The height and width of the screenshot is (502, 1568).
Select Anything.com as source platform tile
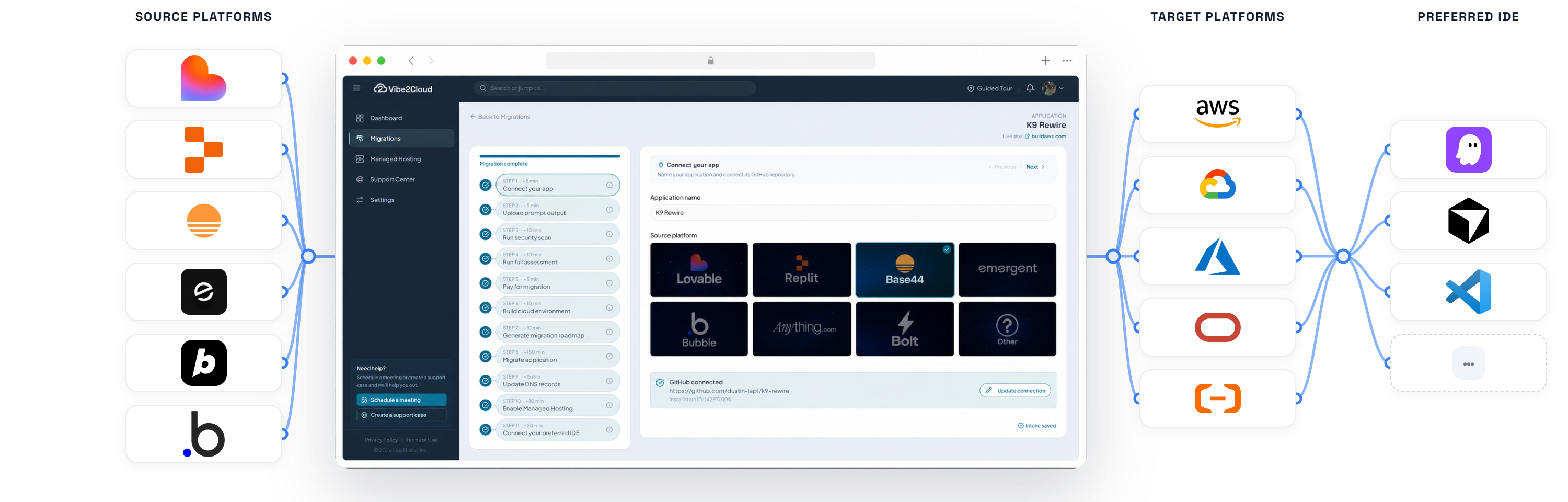coord(802,329)
